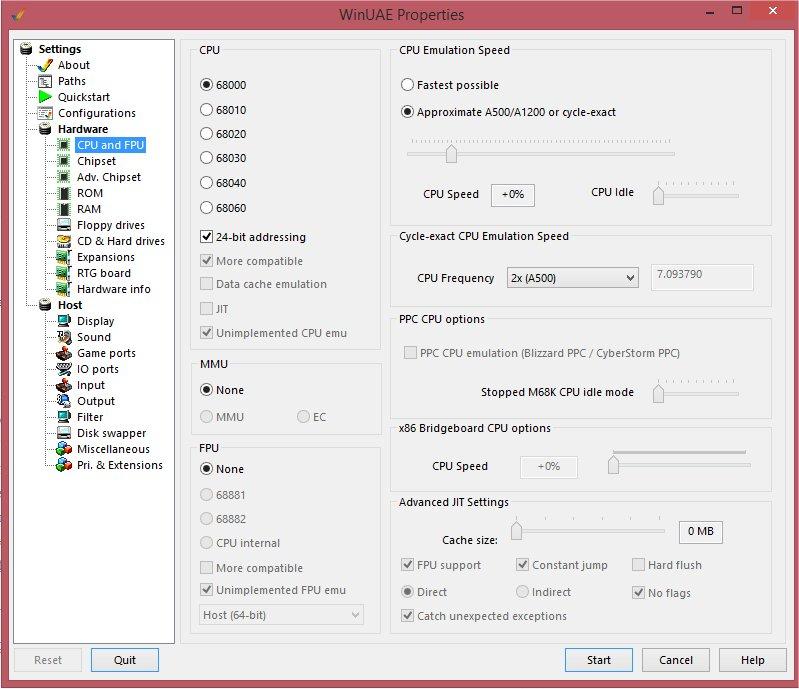Click the CD & Hard drives icon
799x689 pixels.
point(64,241)
